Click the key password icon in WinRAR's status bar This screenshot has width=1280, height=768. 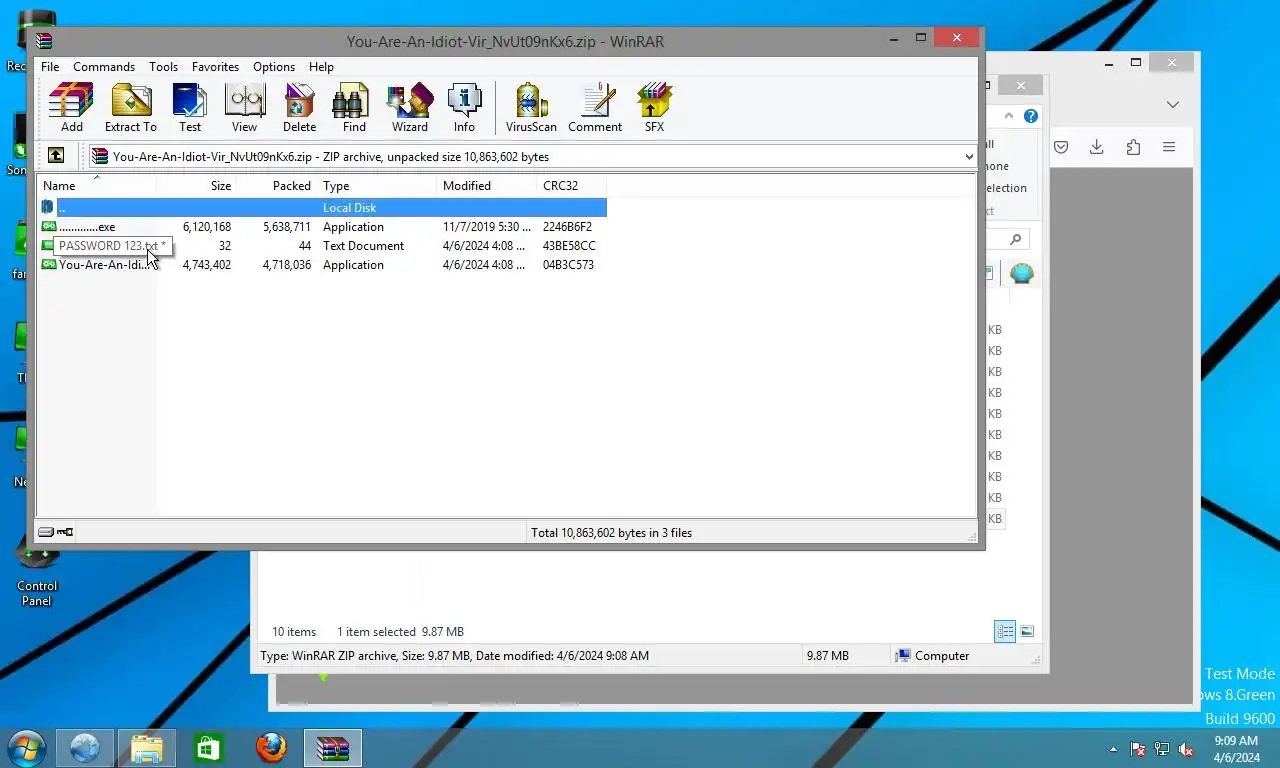65,532
